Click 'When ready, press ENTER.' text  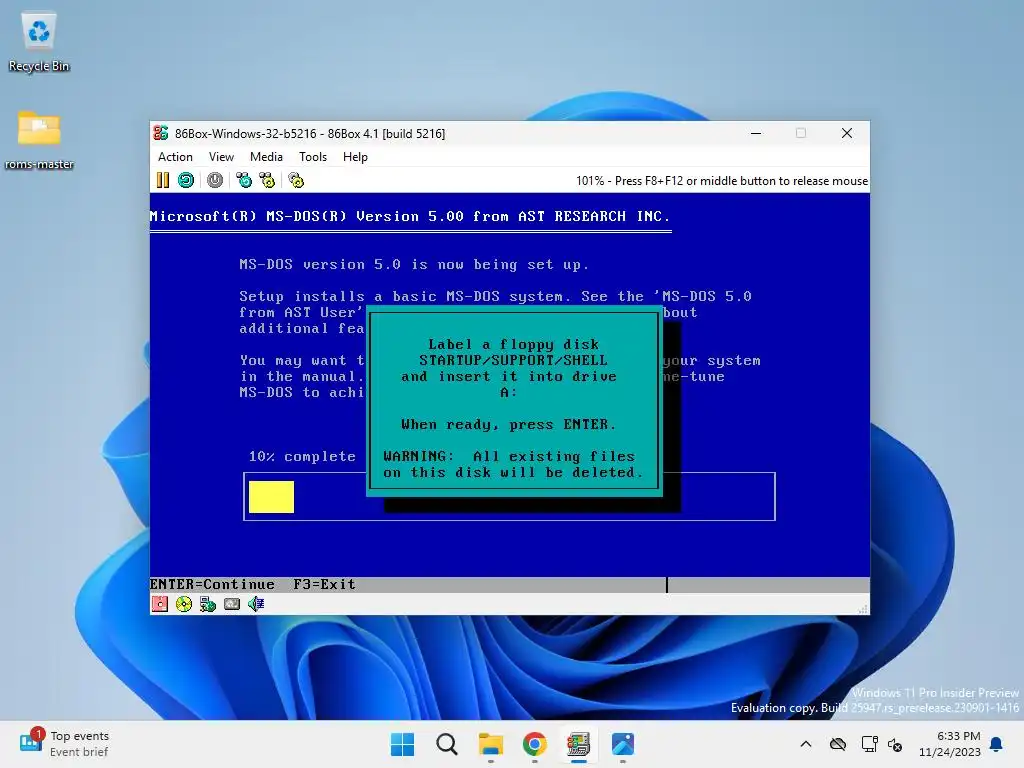point(508,424)
